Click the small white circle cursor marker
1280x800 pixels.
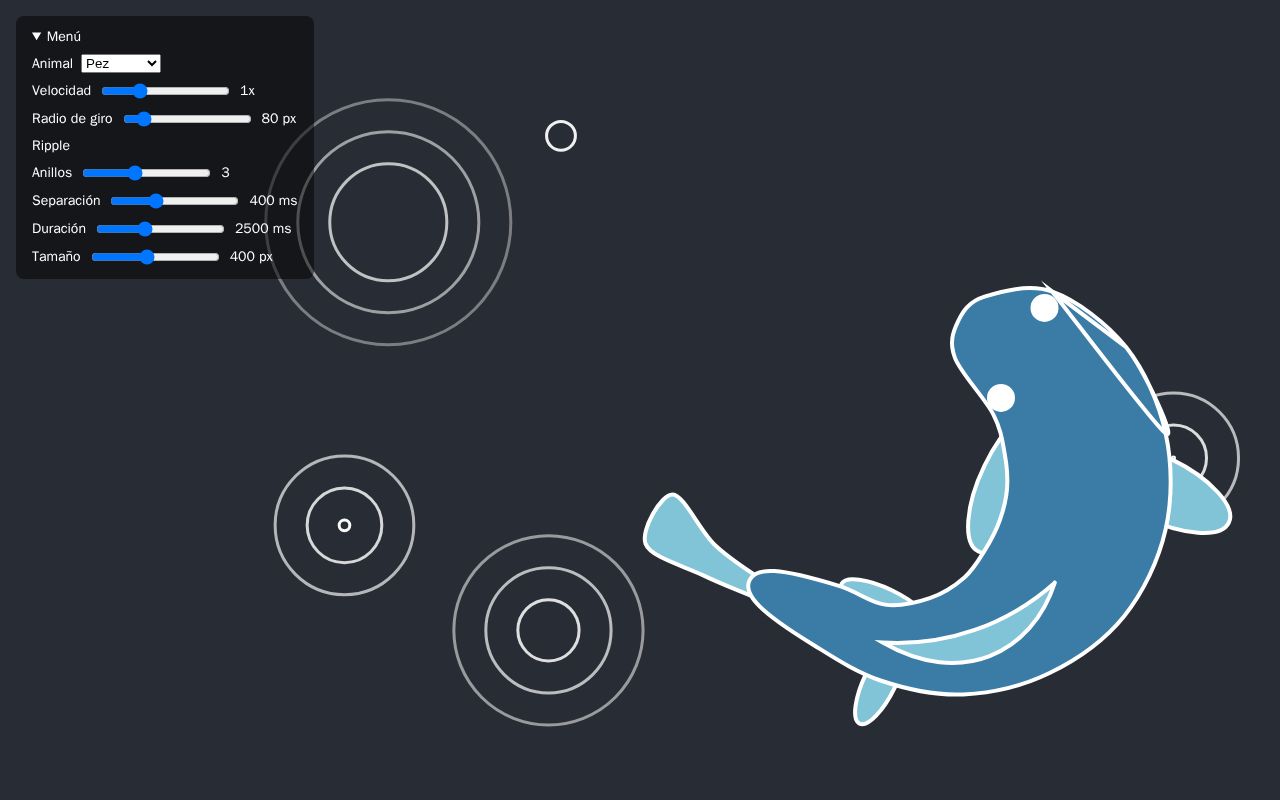pos(561,136)
